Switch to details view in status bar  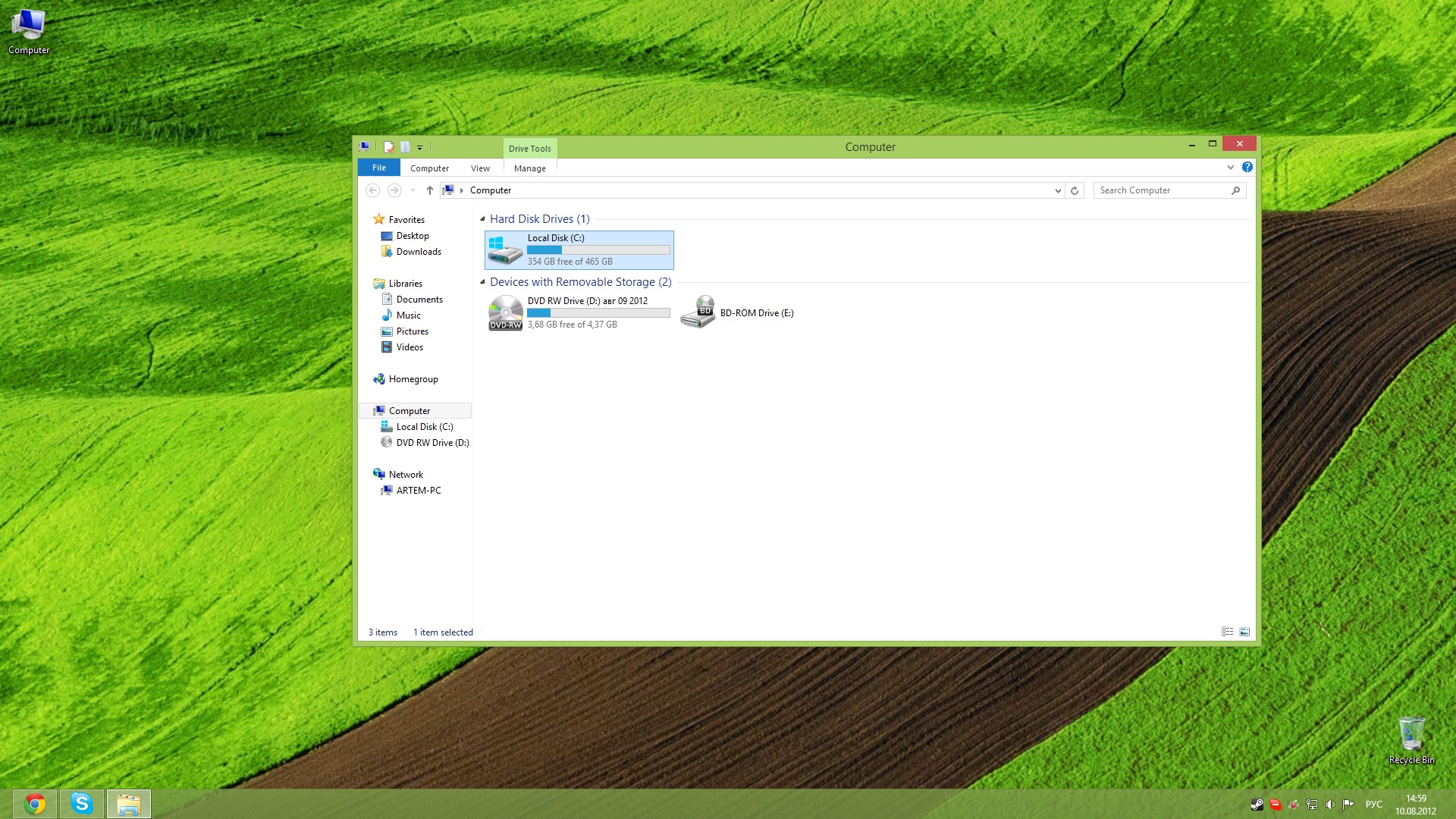pos(1227,632)
